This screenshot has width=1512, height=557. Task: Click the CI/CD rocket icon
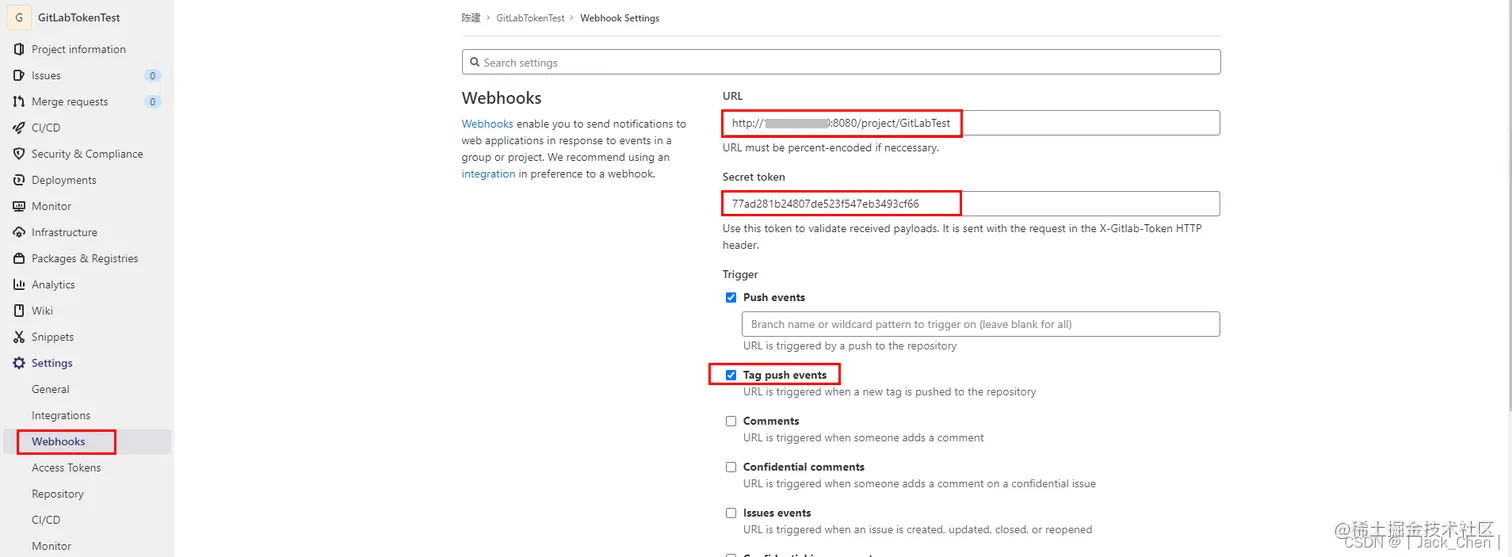tap(19, 127)
